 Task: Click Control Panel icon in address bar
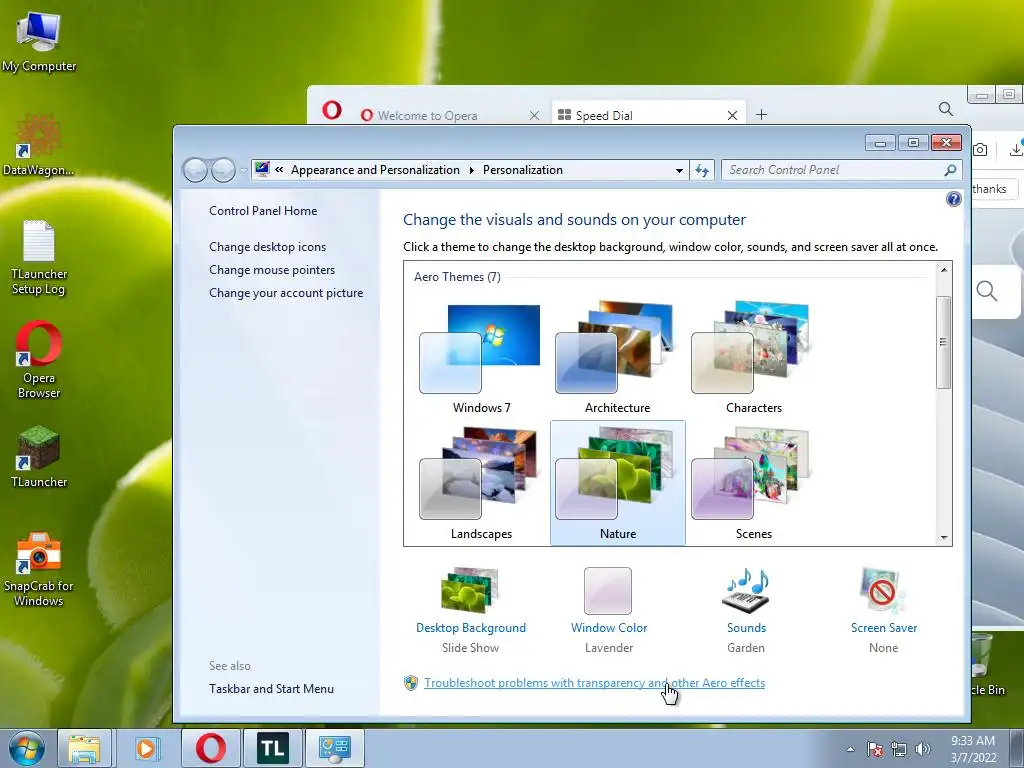[262, 169]
